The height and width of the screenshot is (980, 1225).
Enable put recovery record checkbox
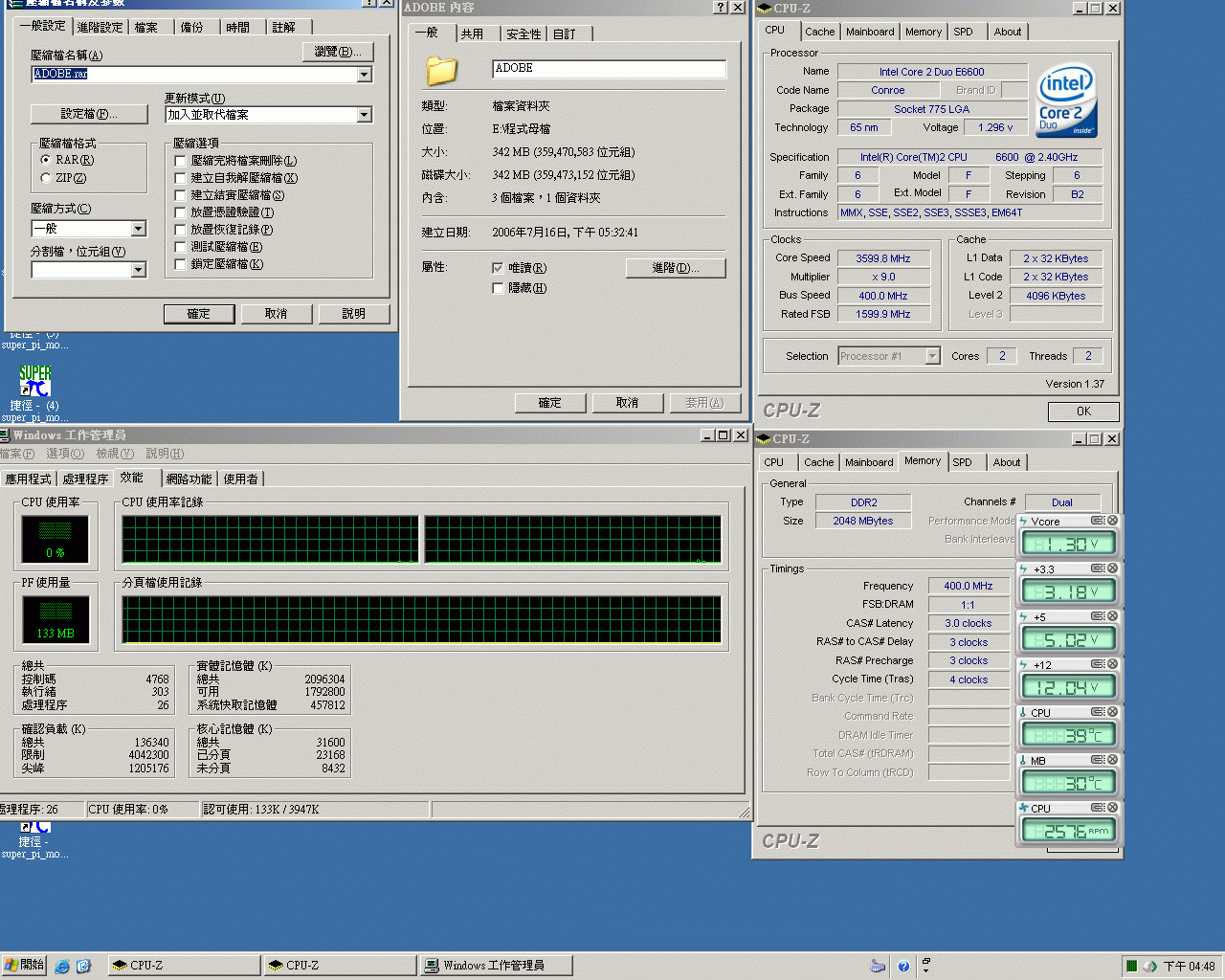[x=180, y=230]
